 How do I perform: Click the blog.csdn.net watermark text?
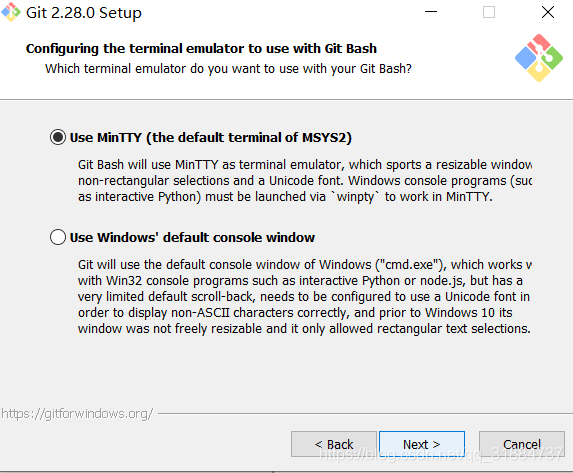click(x=441, y=454)
